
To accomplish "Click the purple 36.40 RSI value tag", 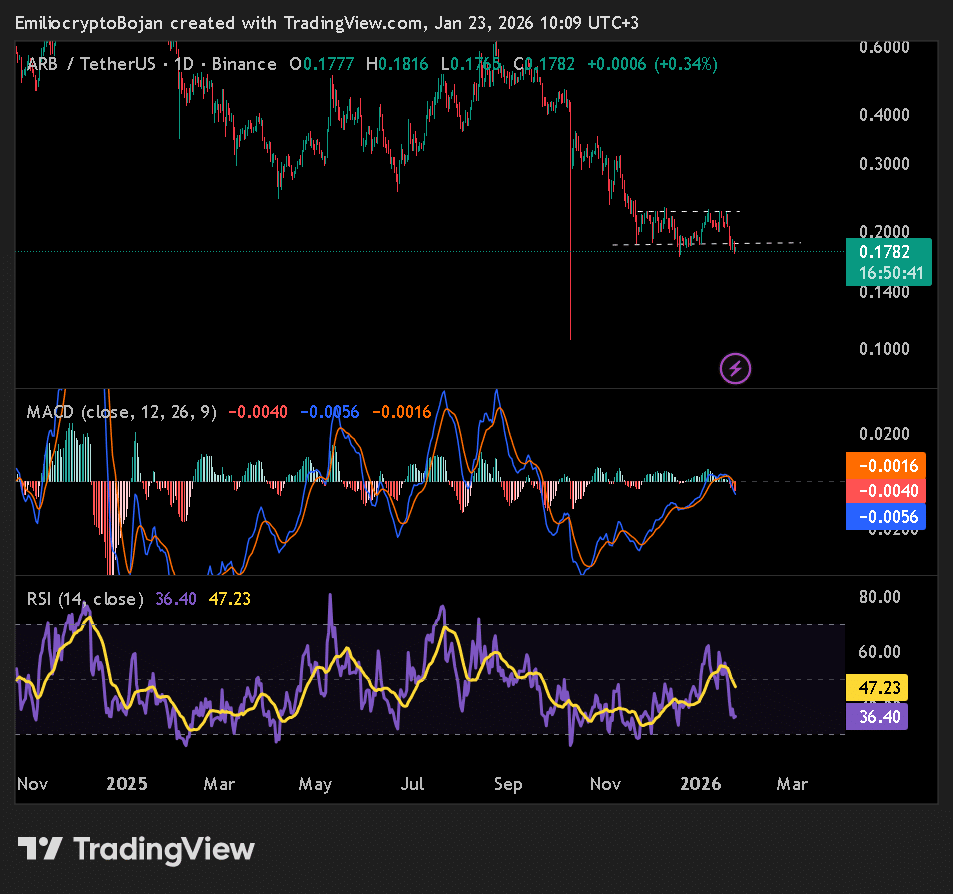I will 876,716.
